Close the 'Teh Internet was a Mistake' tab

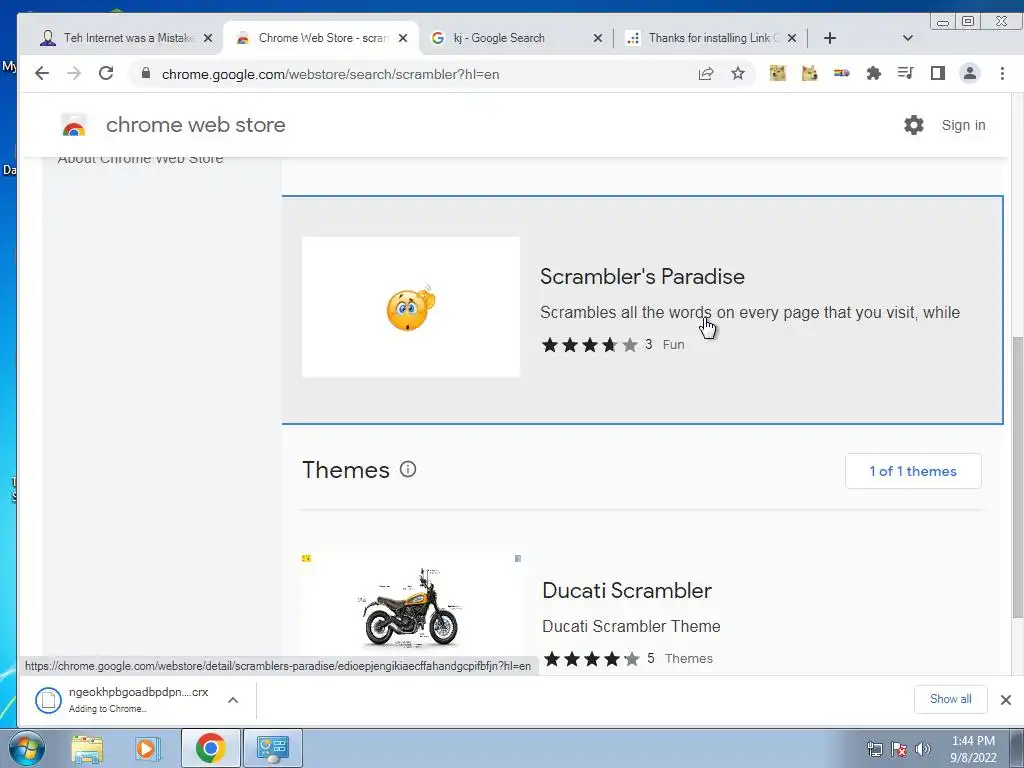click(x=208, y=38)
